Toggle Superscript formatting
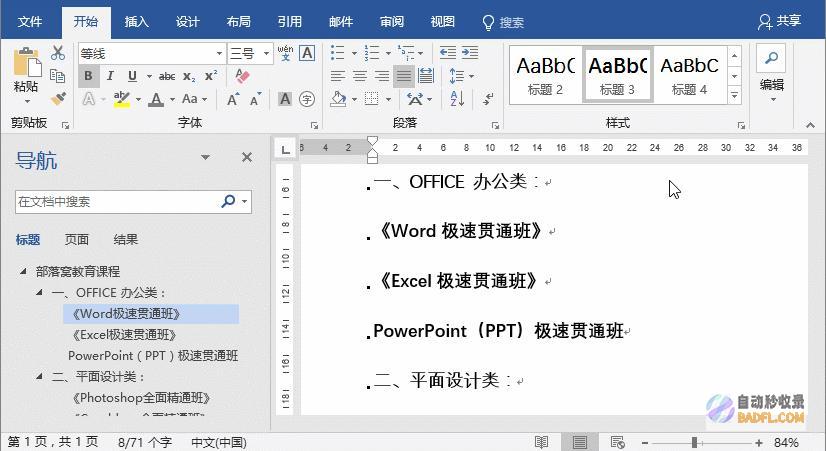 pyautogui.click(x=211, y=76)
